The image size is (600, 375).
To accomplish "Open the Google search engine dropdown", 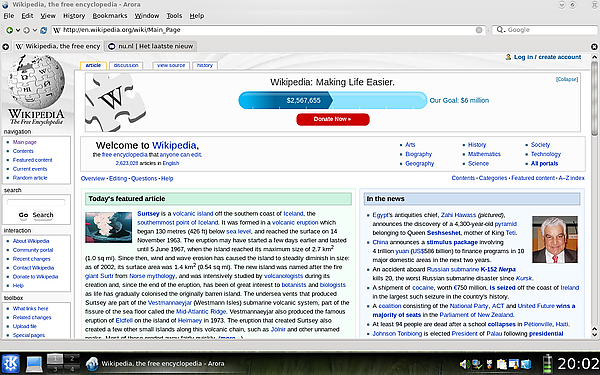I will [501, 29].
